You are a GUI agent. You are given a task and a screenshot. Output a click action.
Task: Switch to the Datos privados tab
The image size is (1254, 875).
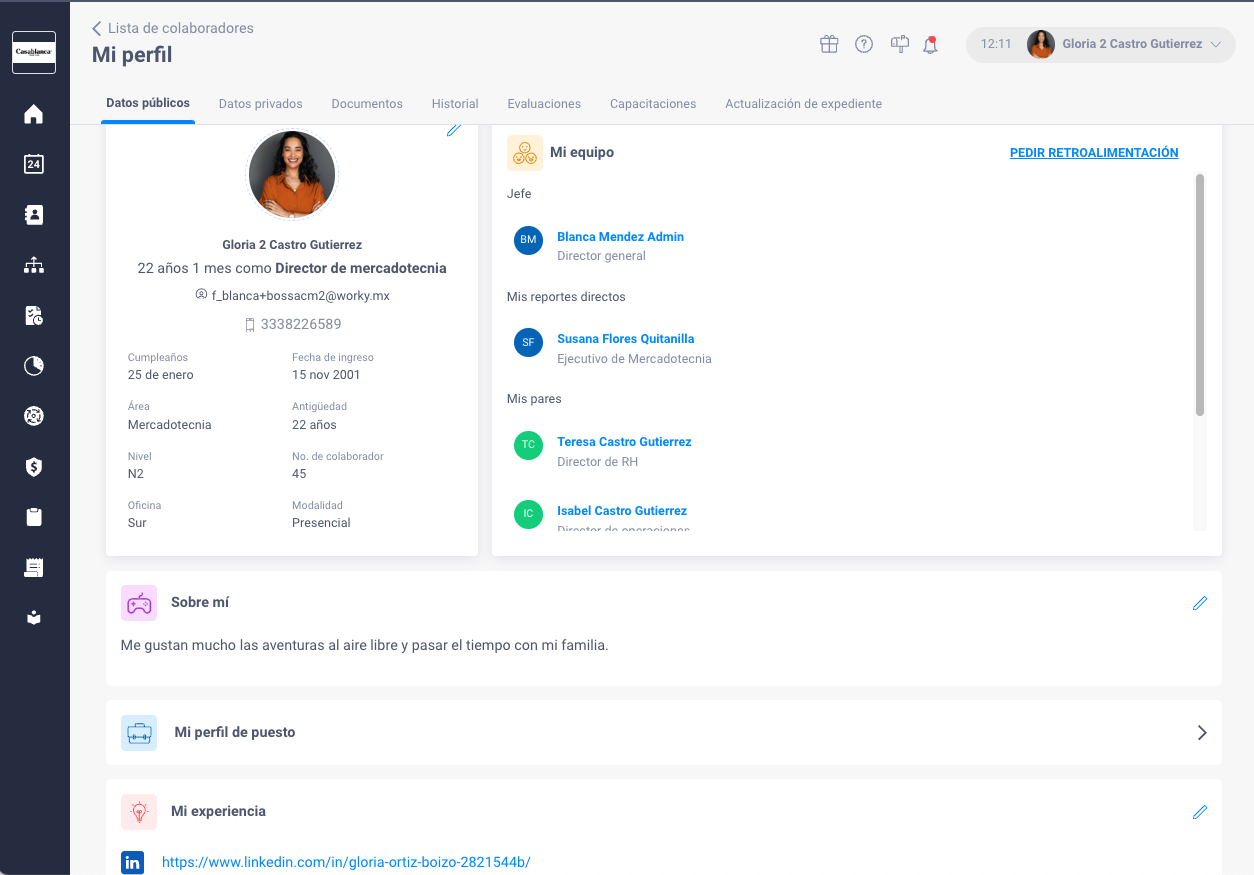point(260,104)
